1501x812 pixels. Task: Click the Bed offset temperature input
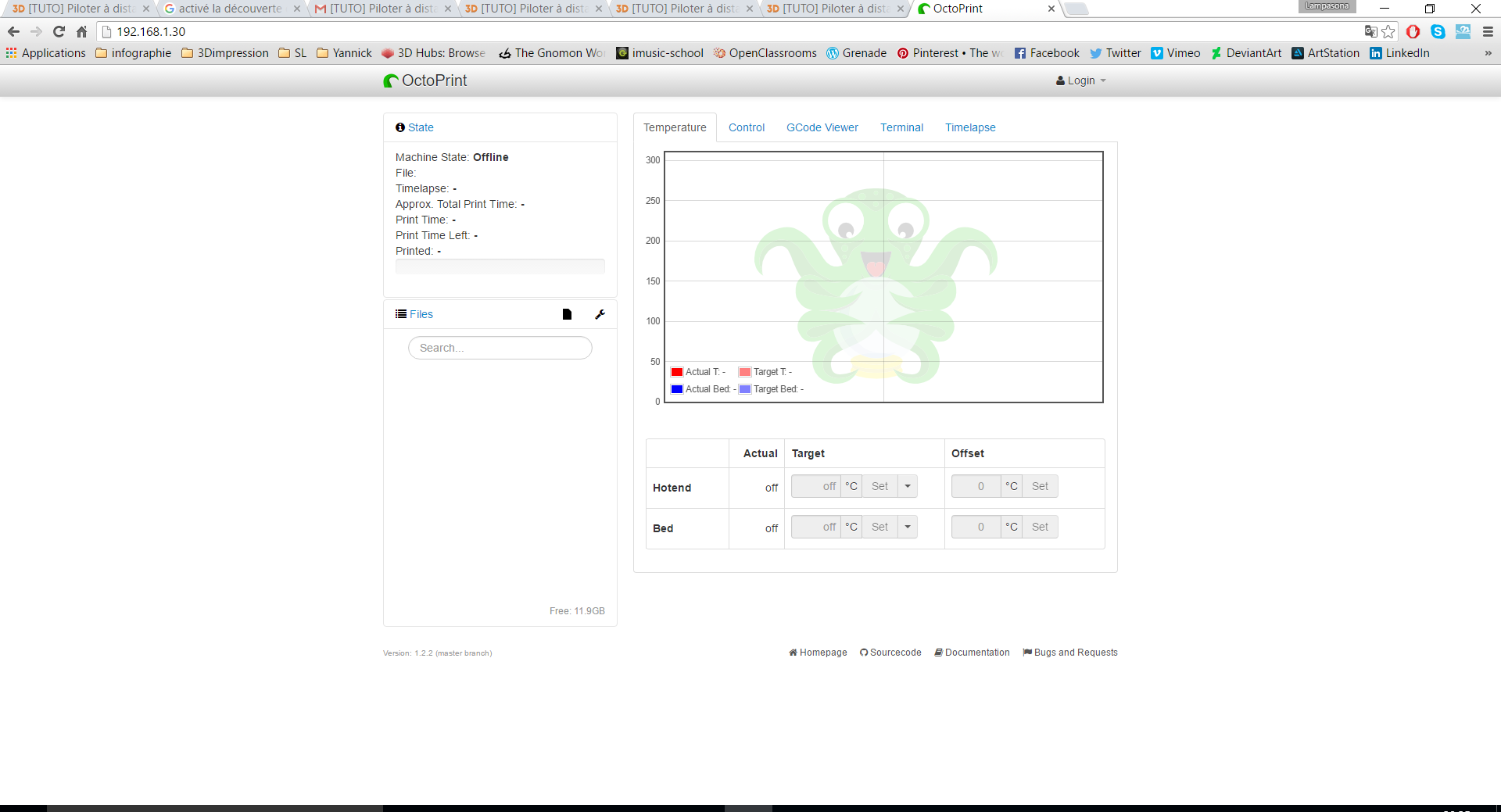coord(976,527)
